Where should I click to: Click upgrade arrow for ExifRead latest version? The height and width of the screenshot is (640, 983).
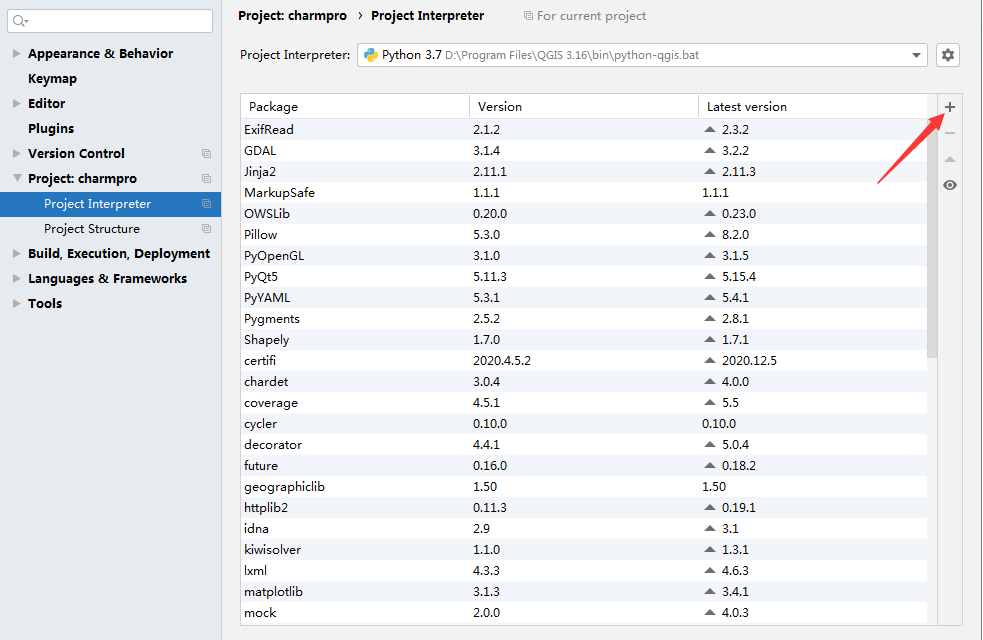710,130
